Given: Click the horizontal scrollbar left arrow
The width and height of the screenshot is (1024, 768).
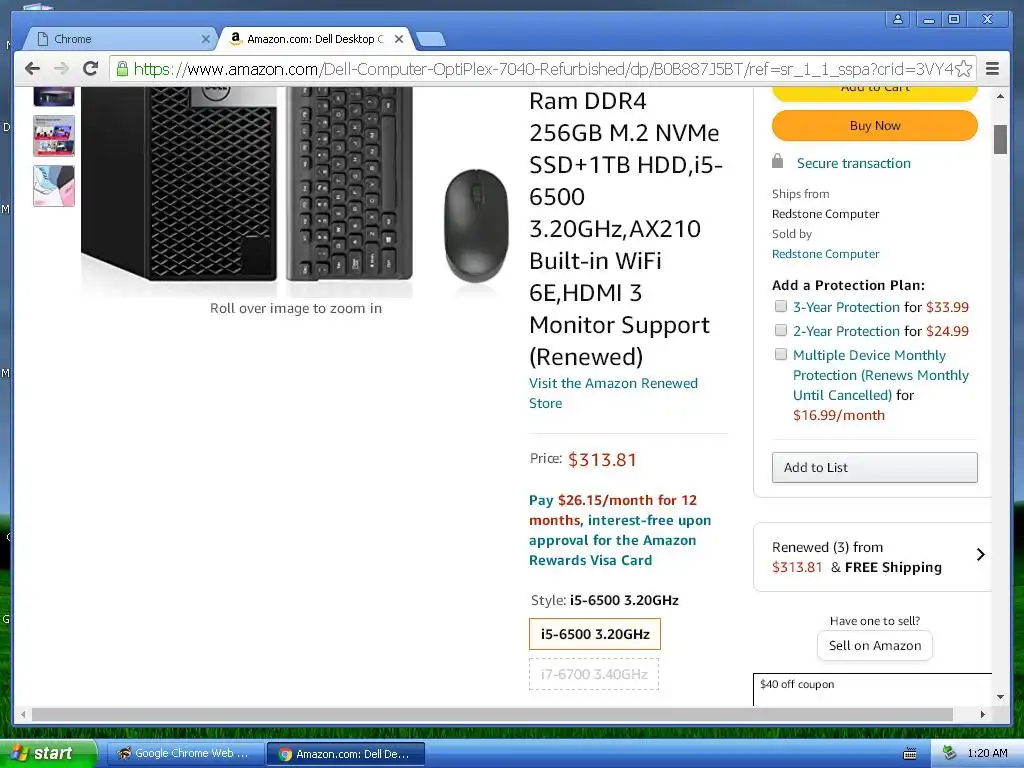Looking at the screenshot, I should pyautogui.click(x=23, y=714).
